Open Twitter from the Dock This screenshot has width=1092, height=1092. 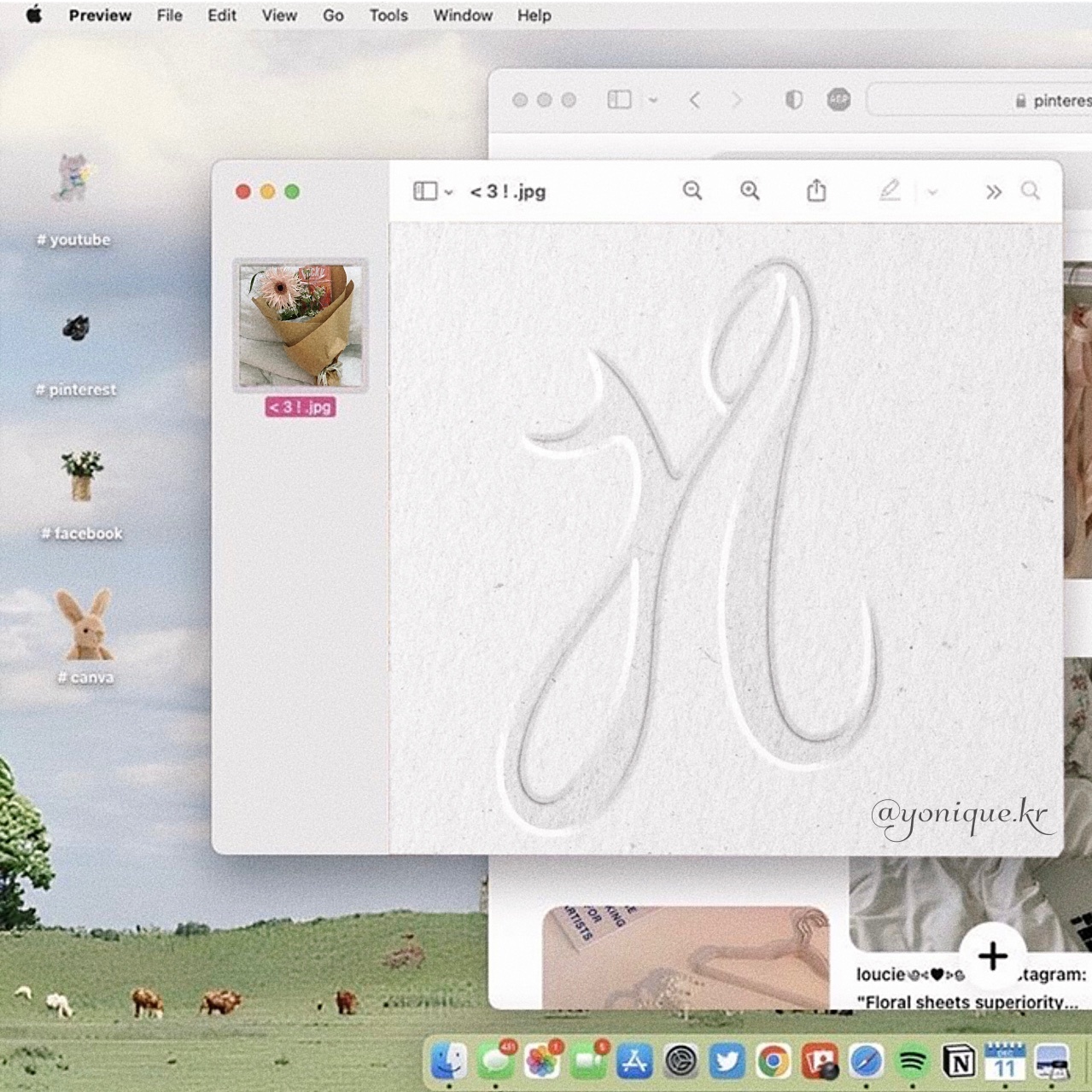[x=727, y=1061]
